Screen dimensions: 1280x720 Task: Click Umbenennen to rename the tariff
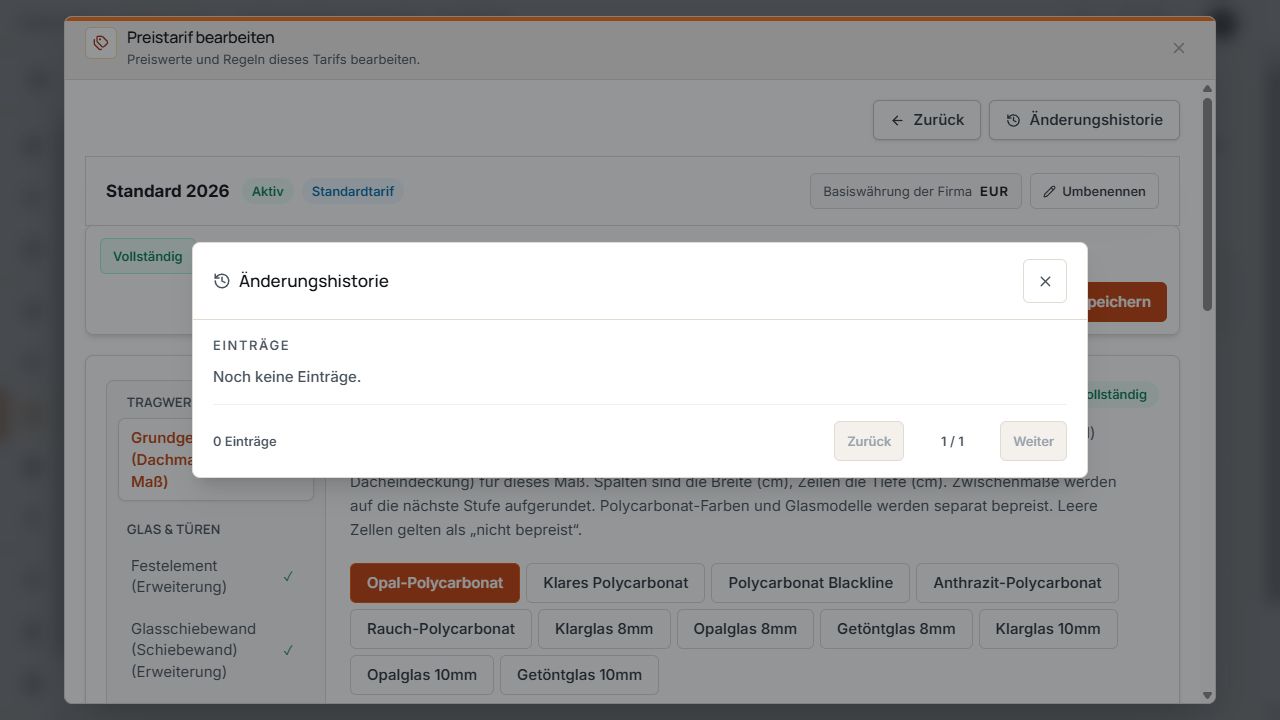pos(1094,191)
